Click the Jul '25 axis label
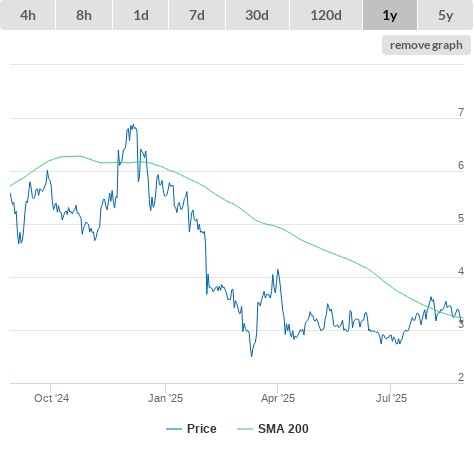Viewport: 474px width, 455px height. pos(391,398)
